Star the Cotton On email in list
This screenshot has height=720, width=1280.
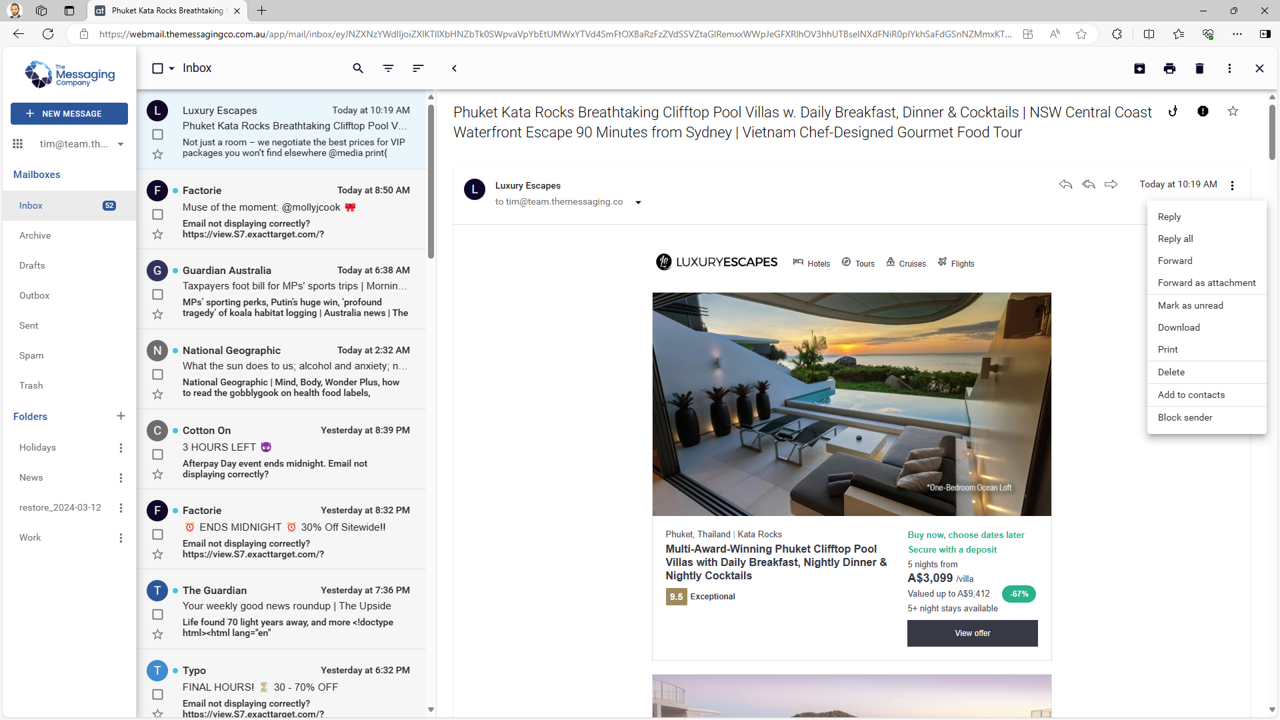(x=157, y=474)
